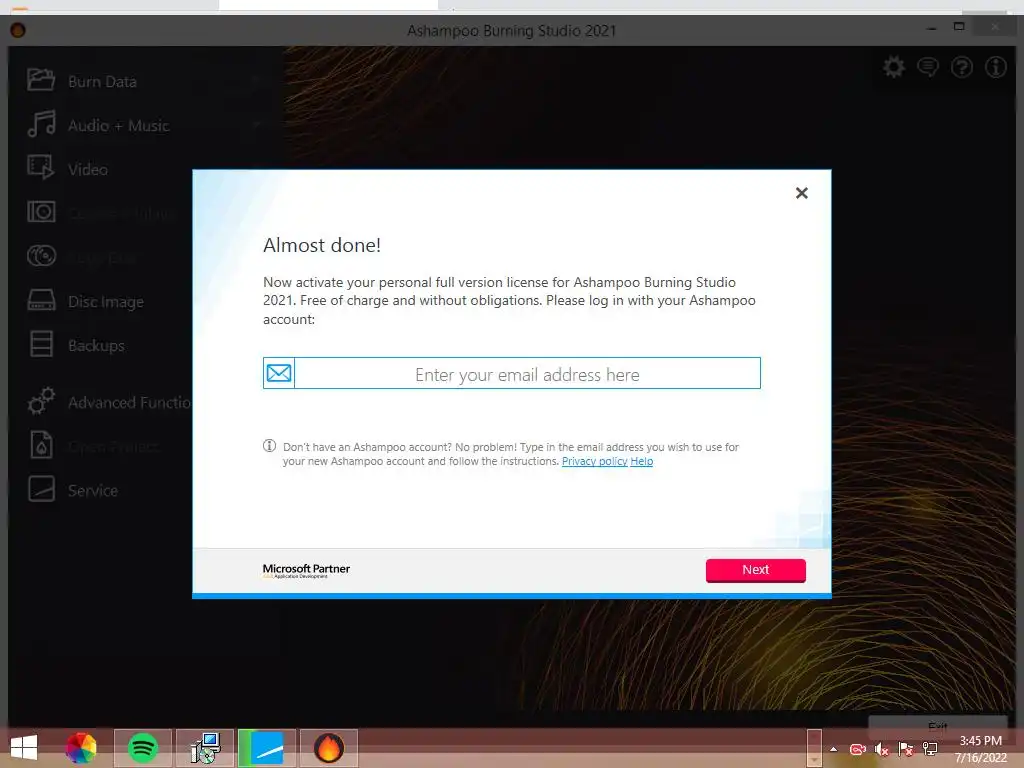The height and width of the screenshot is (768, 1024).
Task: Select the flame document icon above Service
Action: click(x=41, y=445)
